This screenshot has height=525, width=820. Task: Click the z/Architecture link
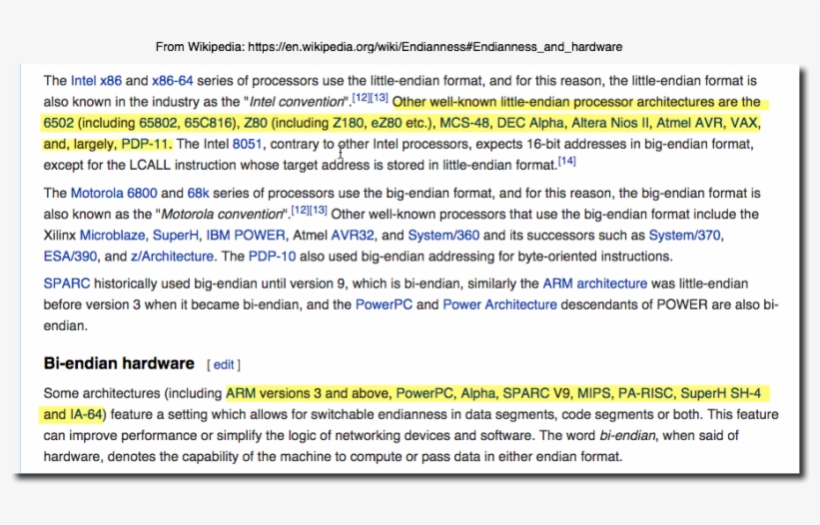[172, 257]
